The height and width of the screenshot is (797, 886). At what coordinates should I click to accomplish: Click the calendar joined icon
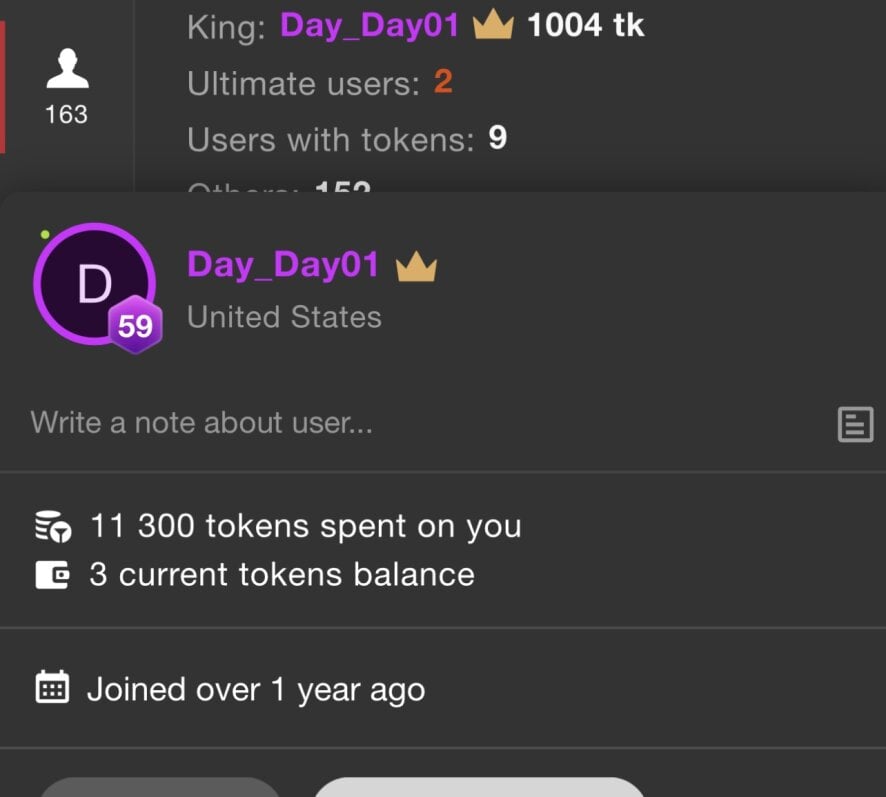click(53, 687)
